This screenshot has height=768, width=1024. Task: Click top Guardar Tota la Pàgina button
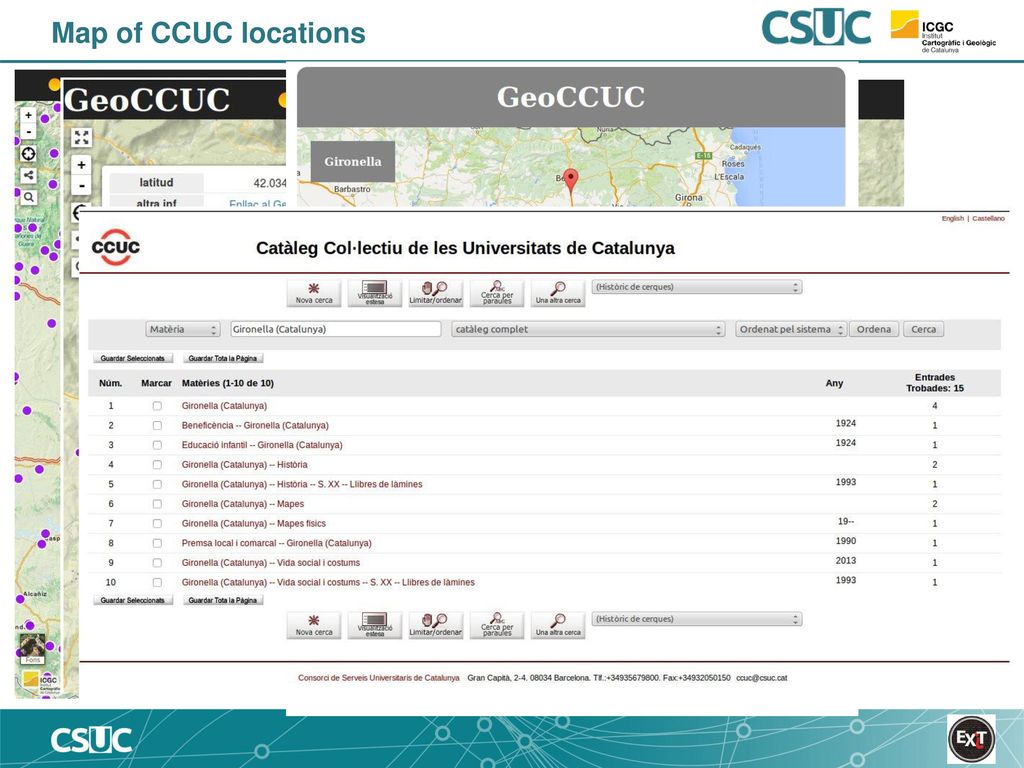tap(223, 358)
